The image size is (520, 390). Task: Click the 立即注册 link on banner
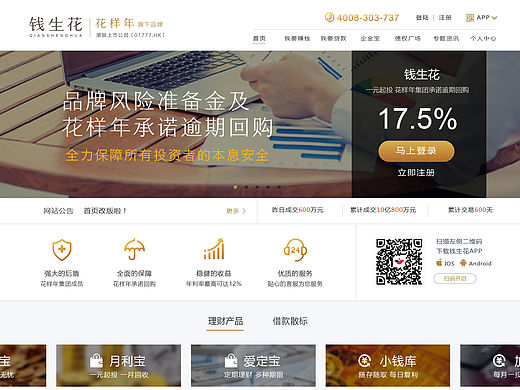[416, 173]
